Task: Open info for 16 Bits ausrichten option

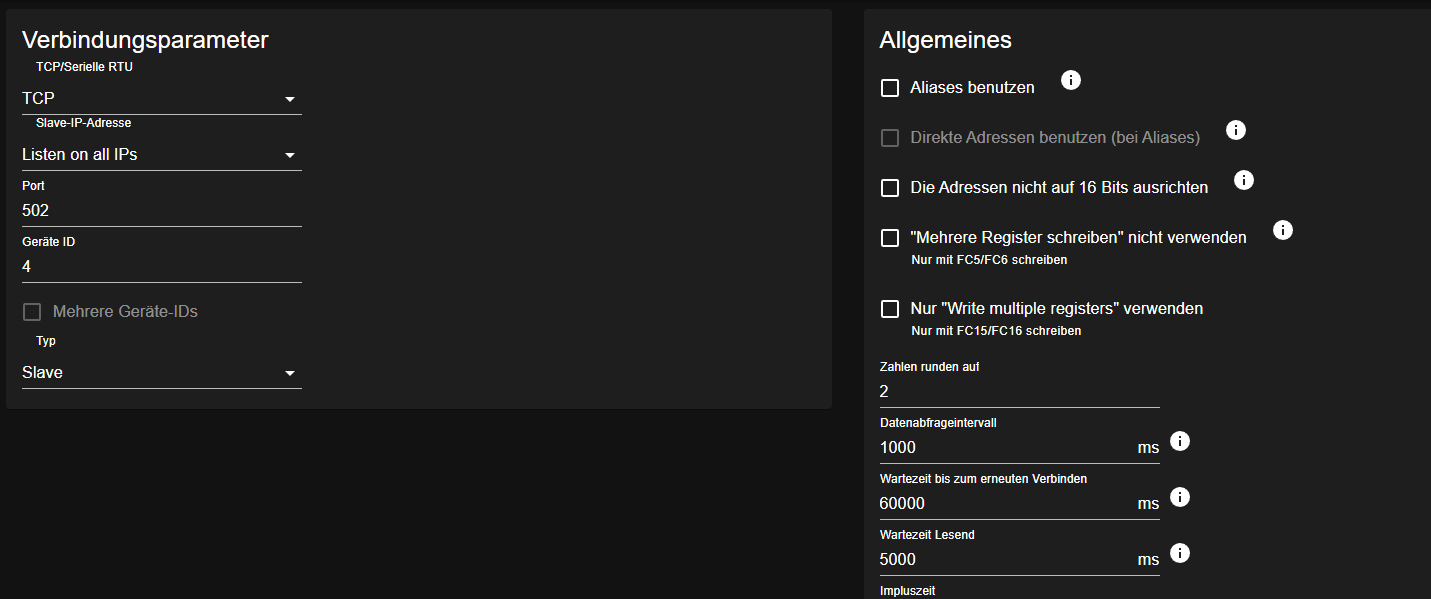Action: 1244,180
